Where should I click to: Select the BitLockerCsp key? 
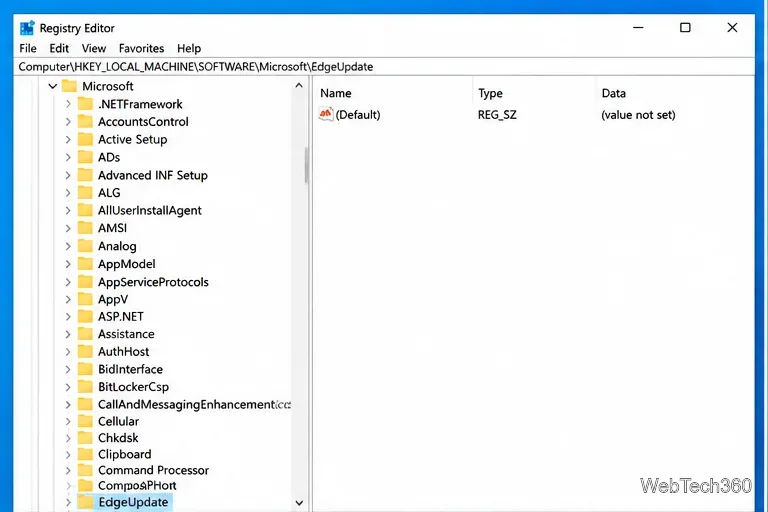pos(133,387)
